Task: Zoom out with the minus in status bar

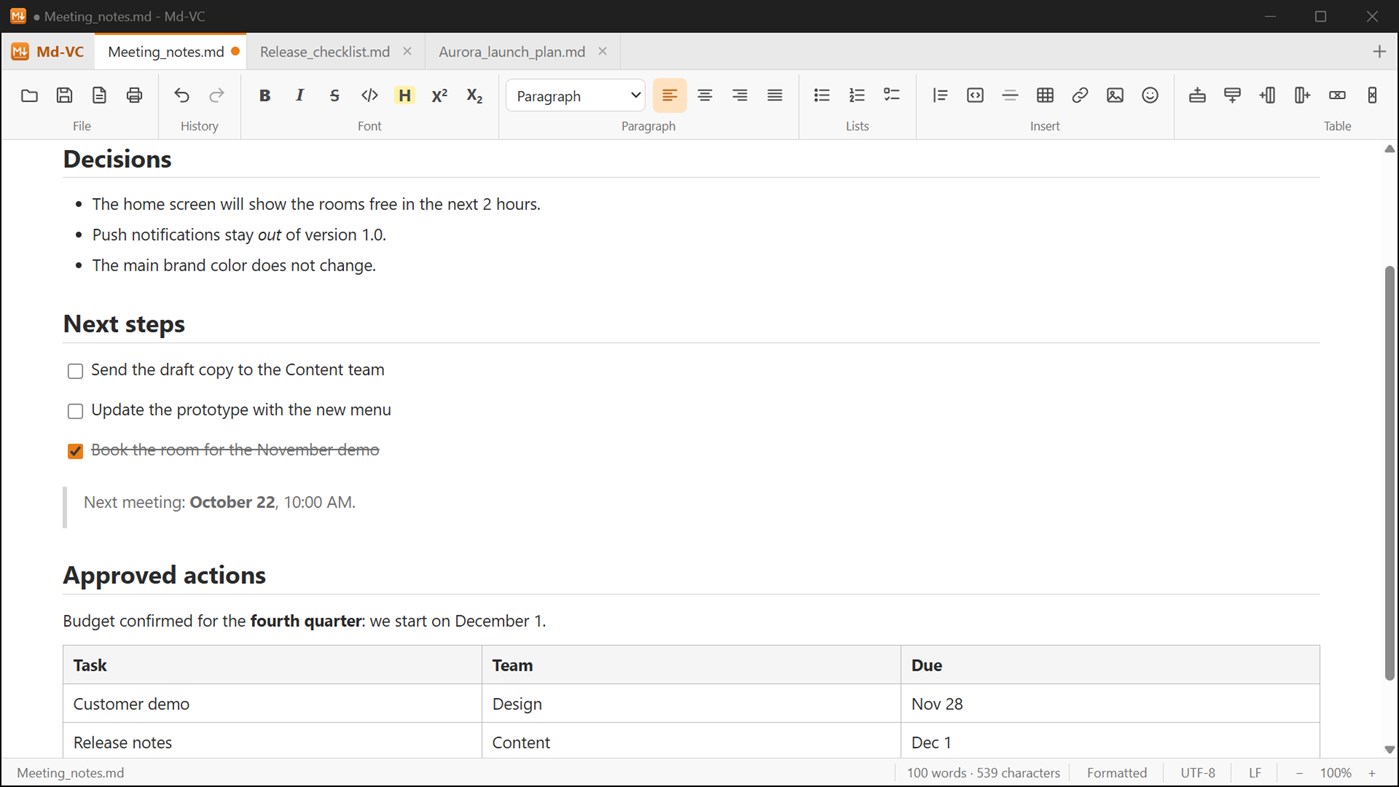Action: point(1300,773)
